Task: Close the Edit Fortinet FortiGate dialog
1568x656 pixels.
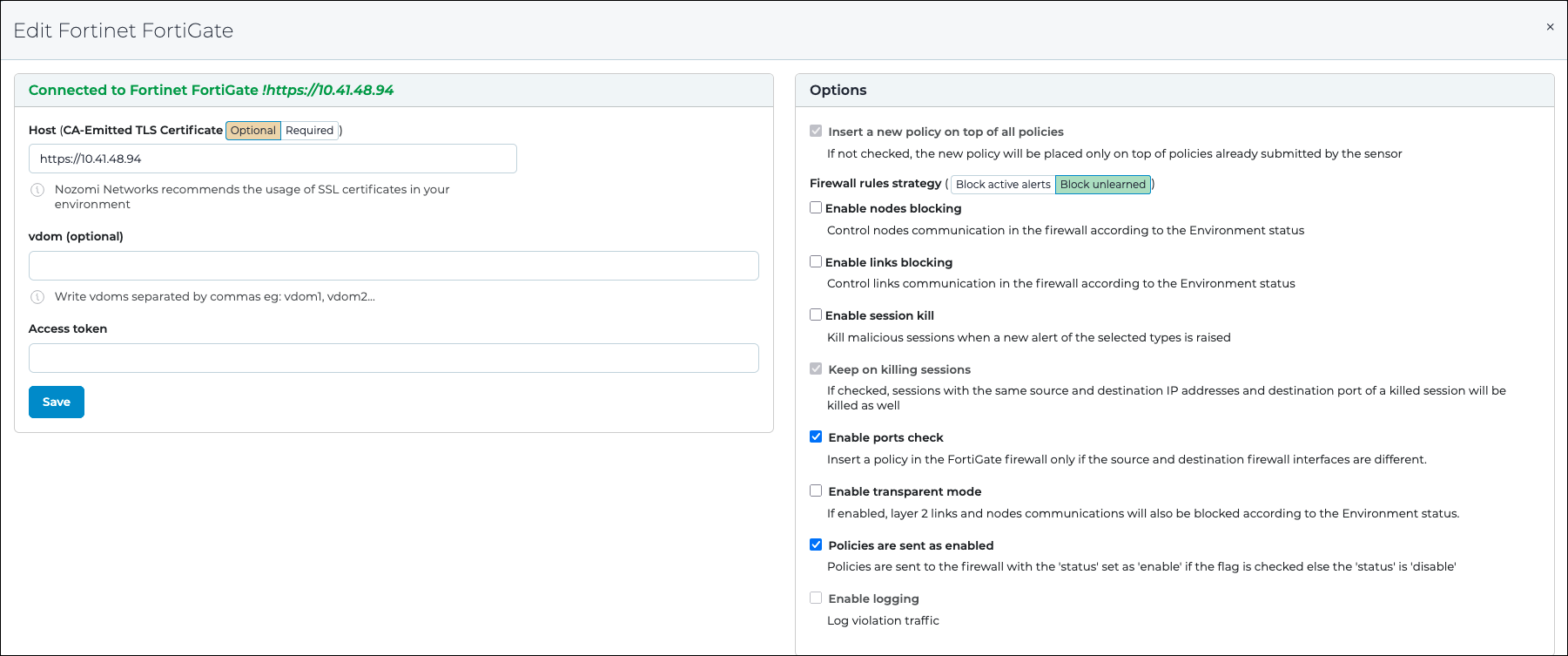Action: coord(1550,27)
